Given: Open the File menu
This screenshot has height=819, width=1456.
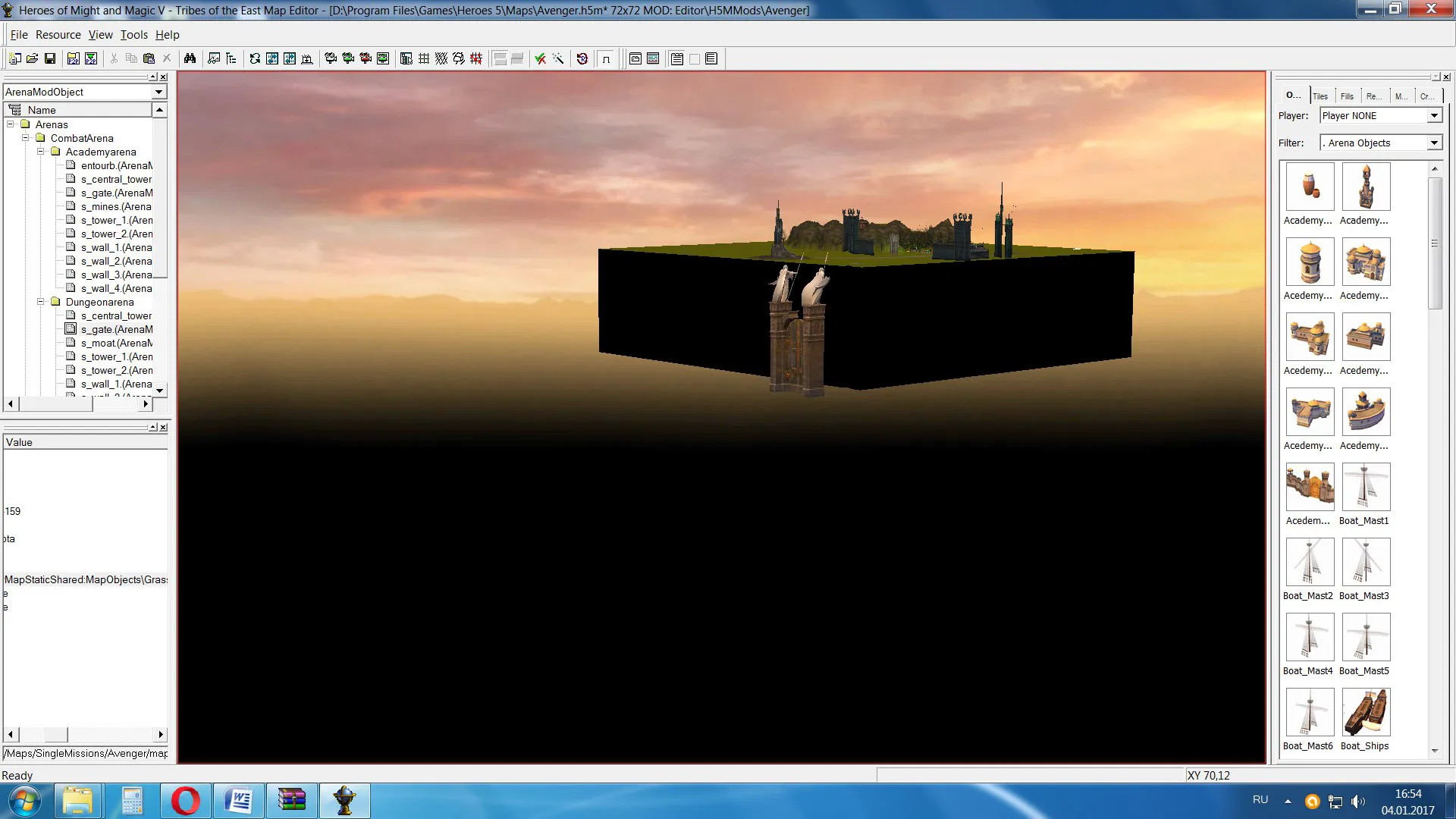Looking at the screenshot, I should tap(19, 35).
